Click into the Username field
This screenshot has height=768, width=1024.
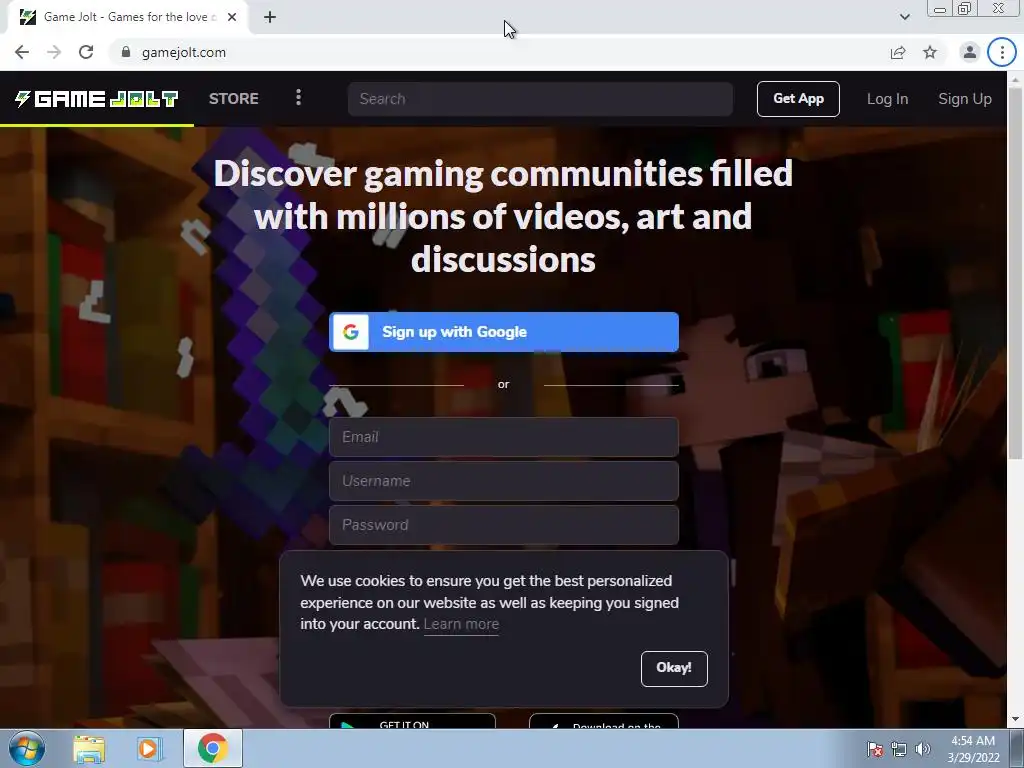tap(504, 481)
